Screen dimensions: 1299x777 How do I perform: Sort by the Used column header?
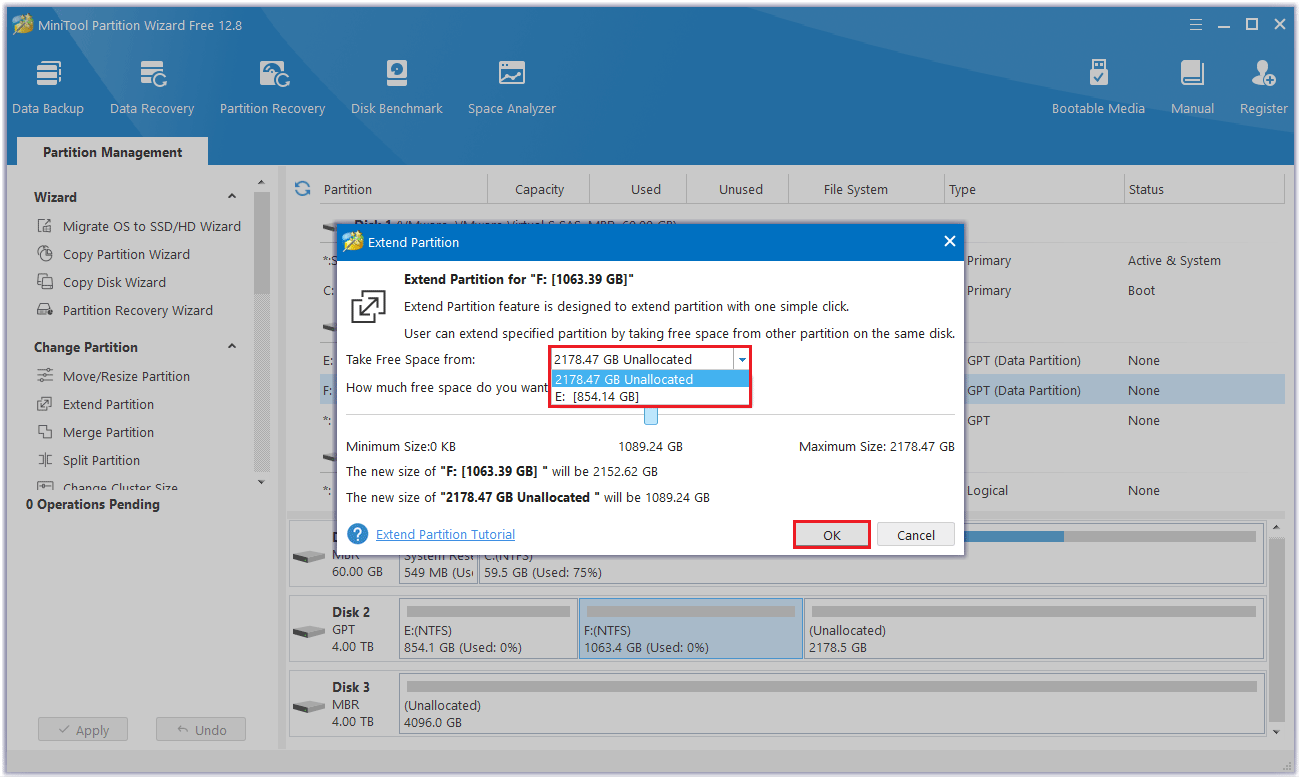click(645, 189)
